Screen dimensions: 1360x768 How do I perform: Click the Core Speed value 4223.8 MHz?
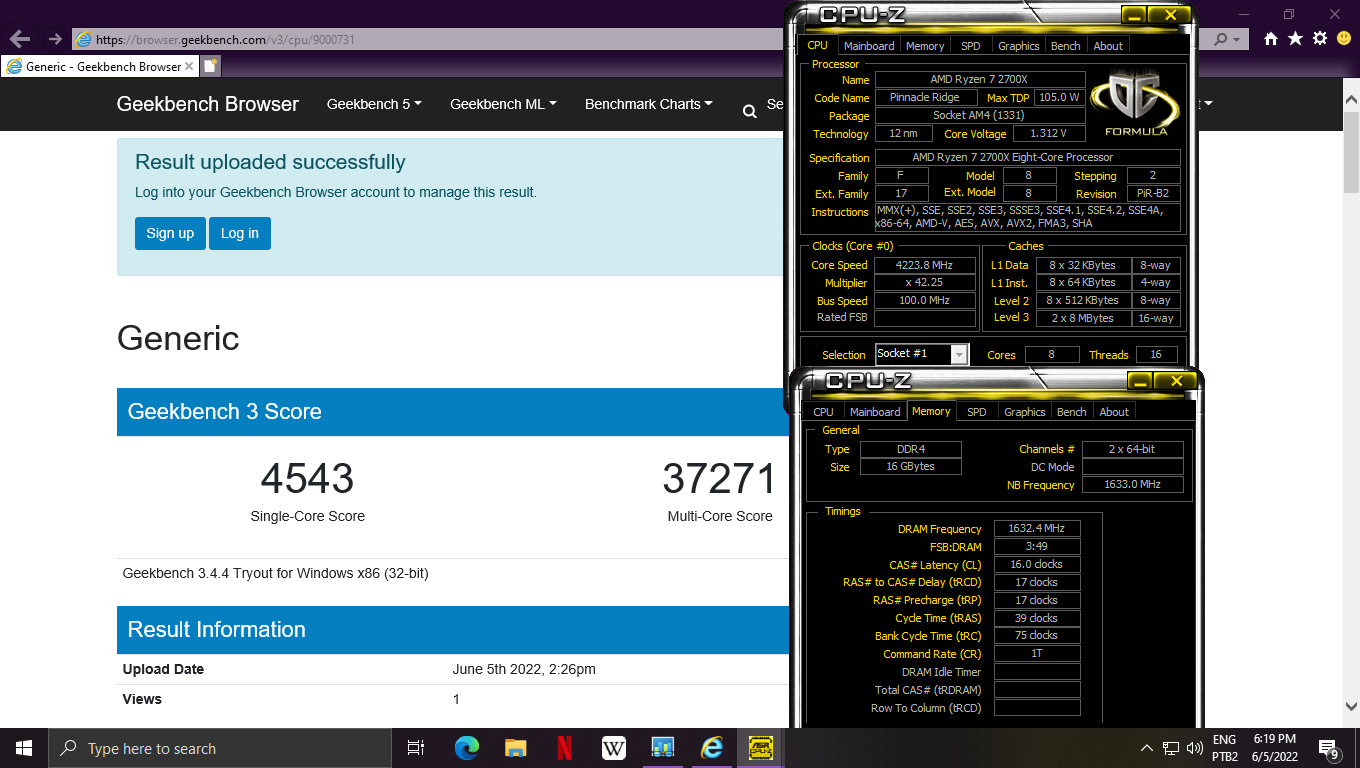(925, 265)
